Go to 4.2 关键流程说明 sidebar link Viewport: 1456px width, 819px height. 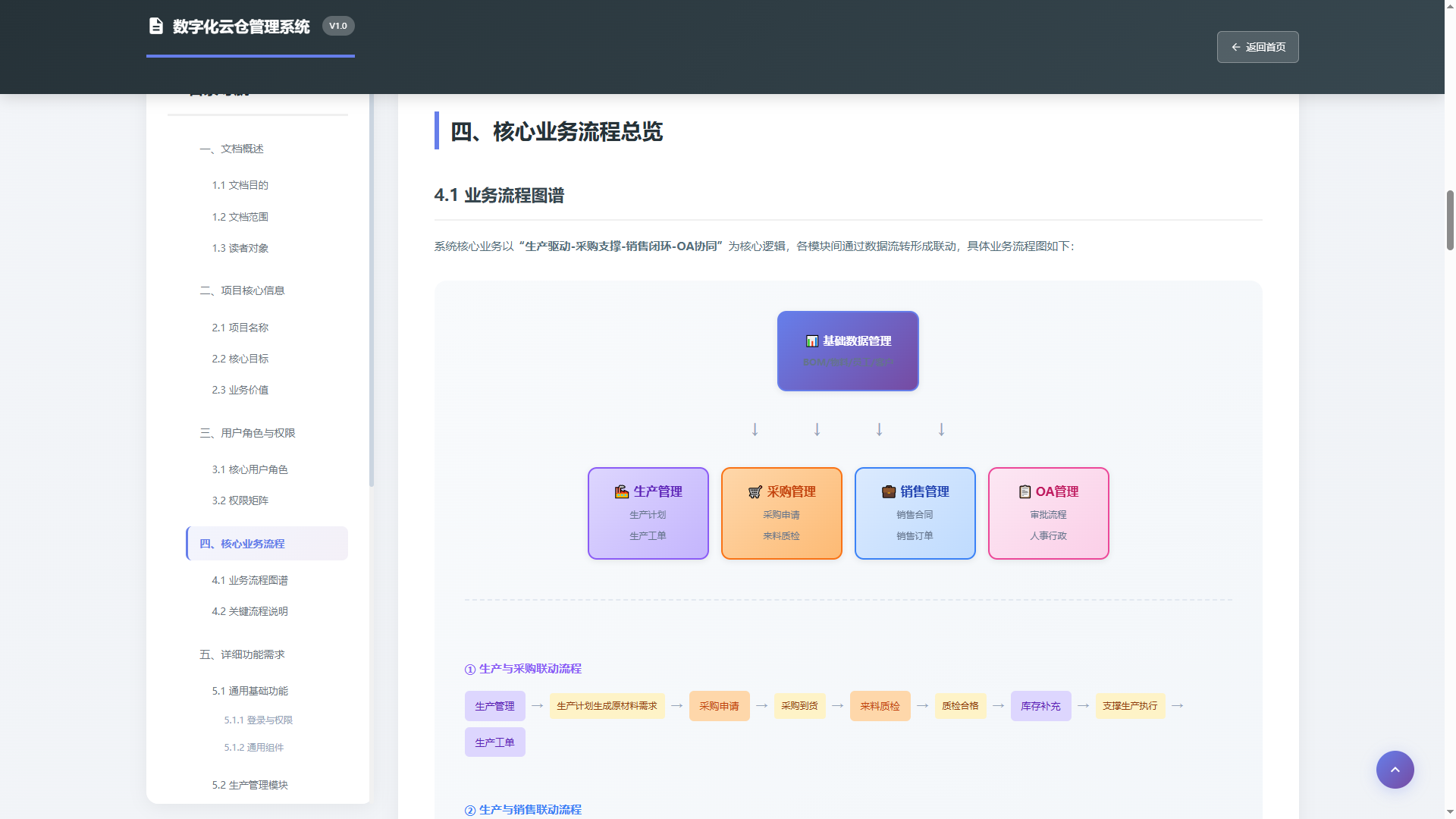pos(249,611)
